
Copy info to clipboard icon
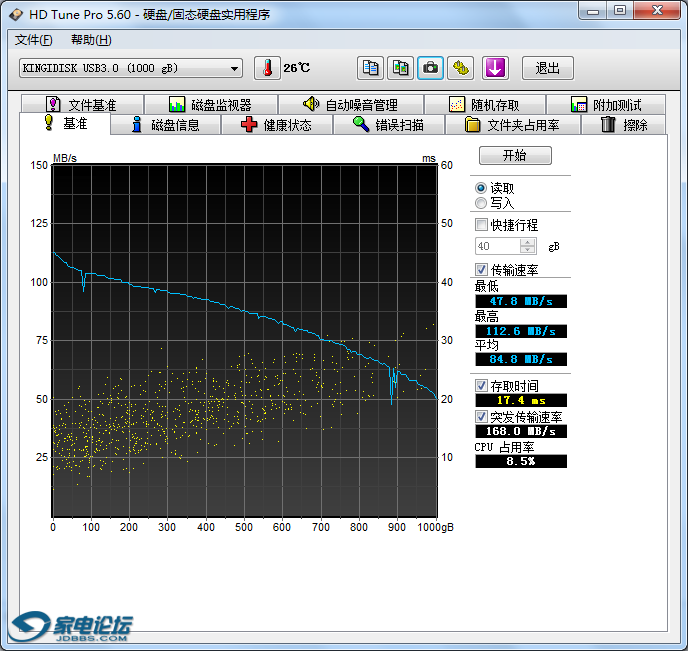coord(370,68)
